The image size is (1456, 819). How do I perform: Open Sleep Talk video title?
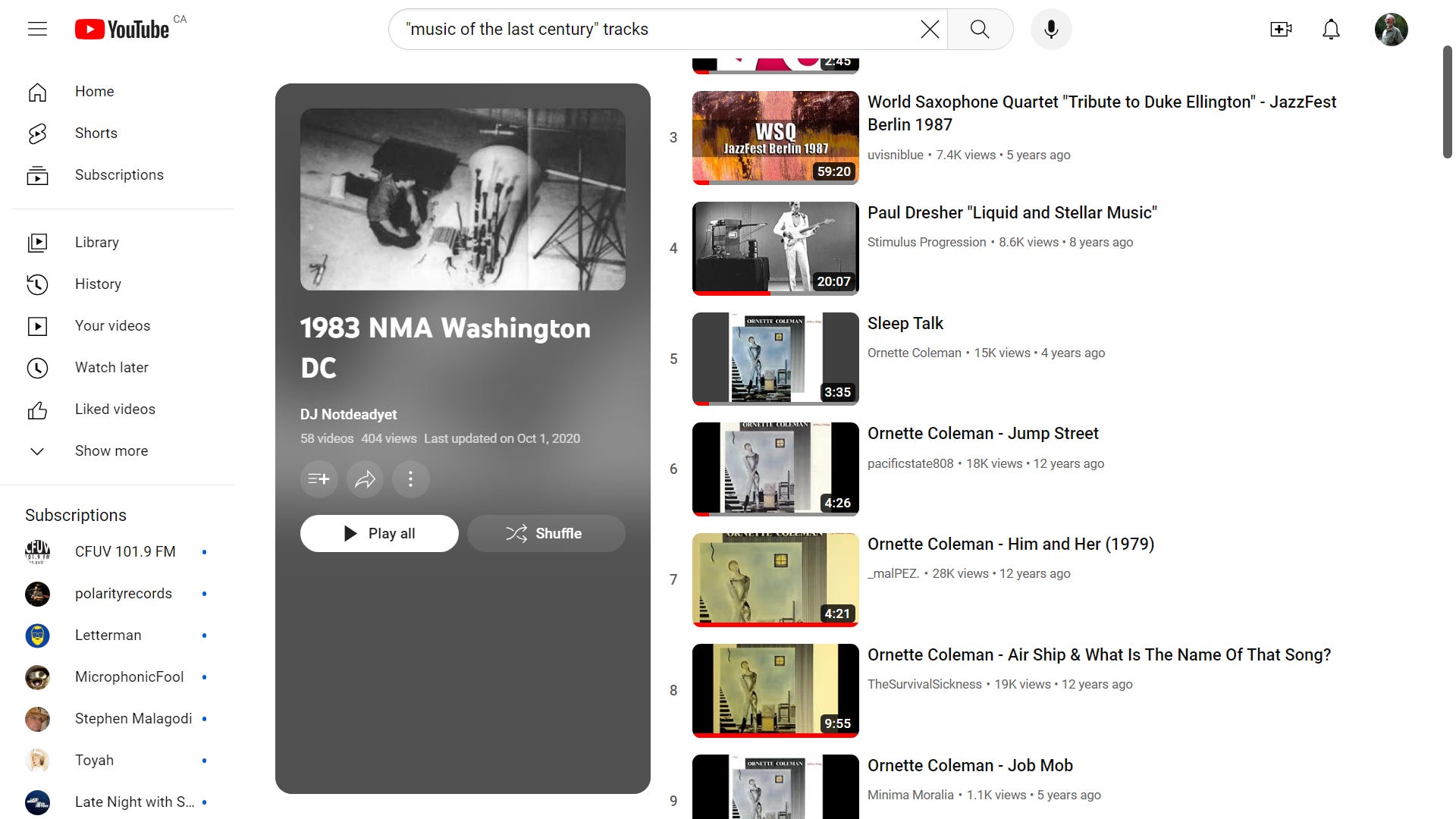(x=905, y=323)
